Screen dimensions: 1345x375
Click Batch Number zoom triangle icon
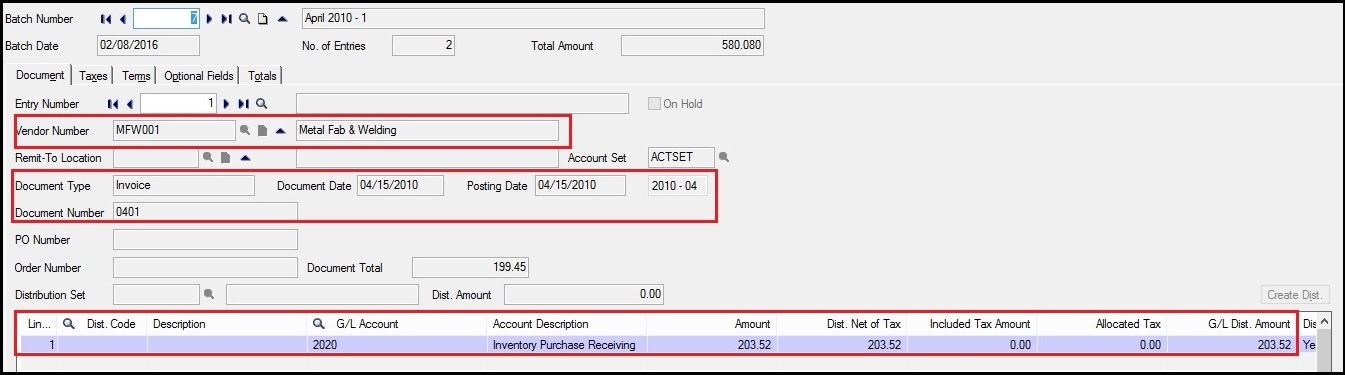(282, 19)
